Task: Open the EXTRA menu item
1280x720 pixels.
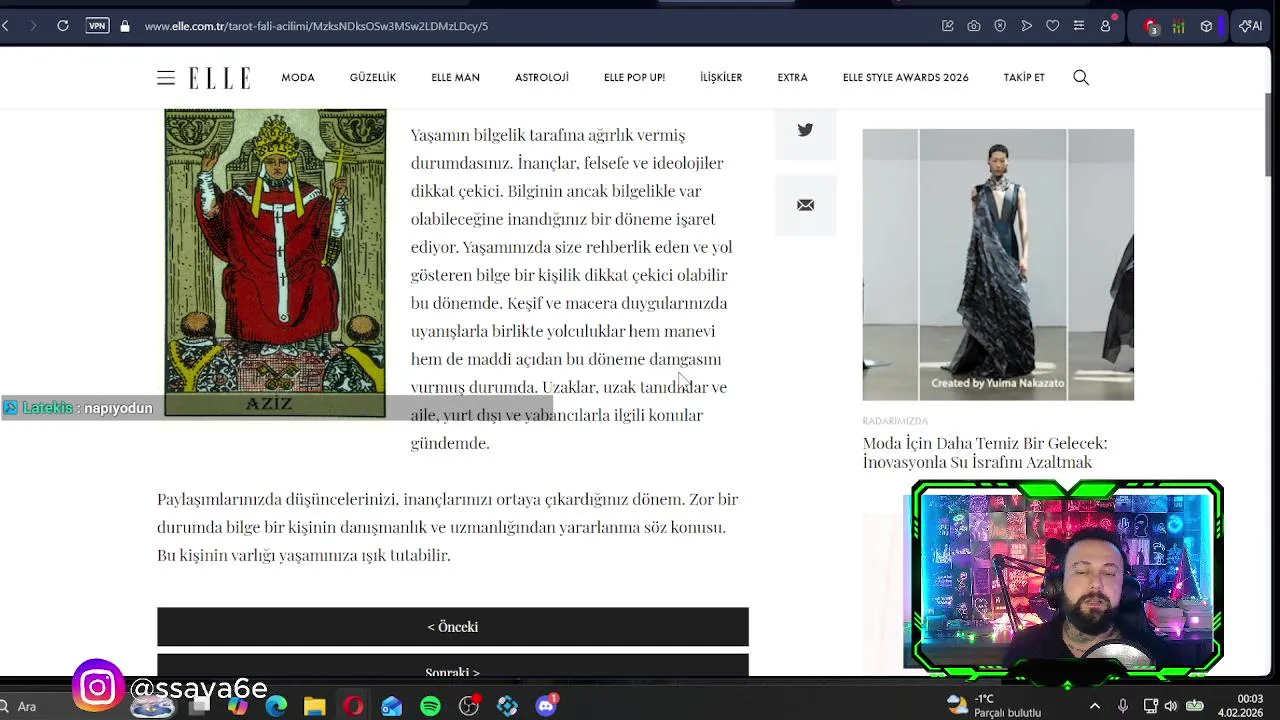Action: pos(793,77)
